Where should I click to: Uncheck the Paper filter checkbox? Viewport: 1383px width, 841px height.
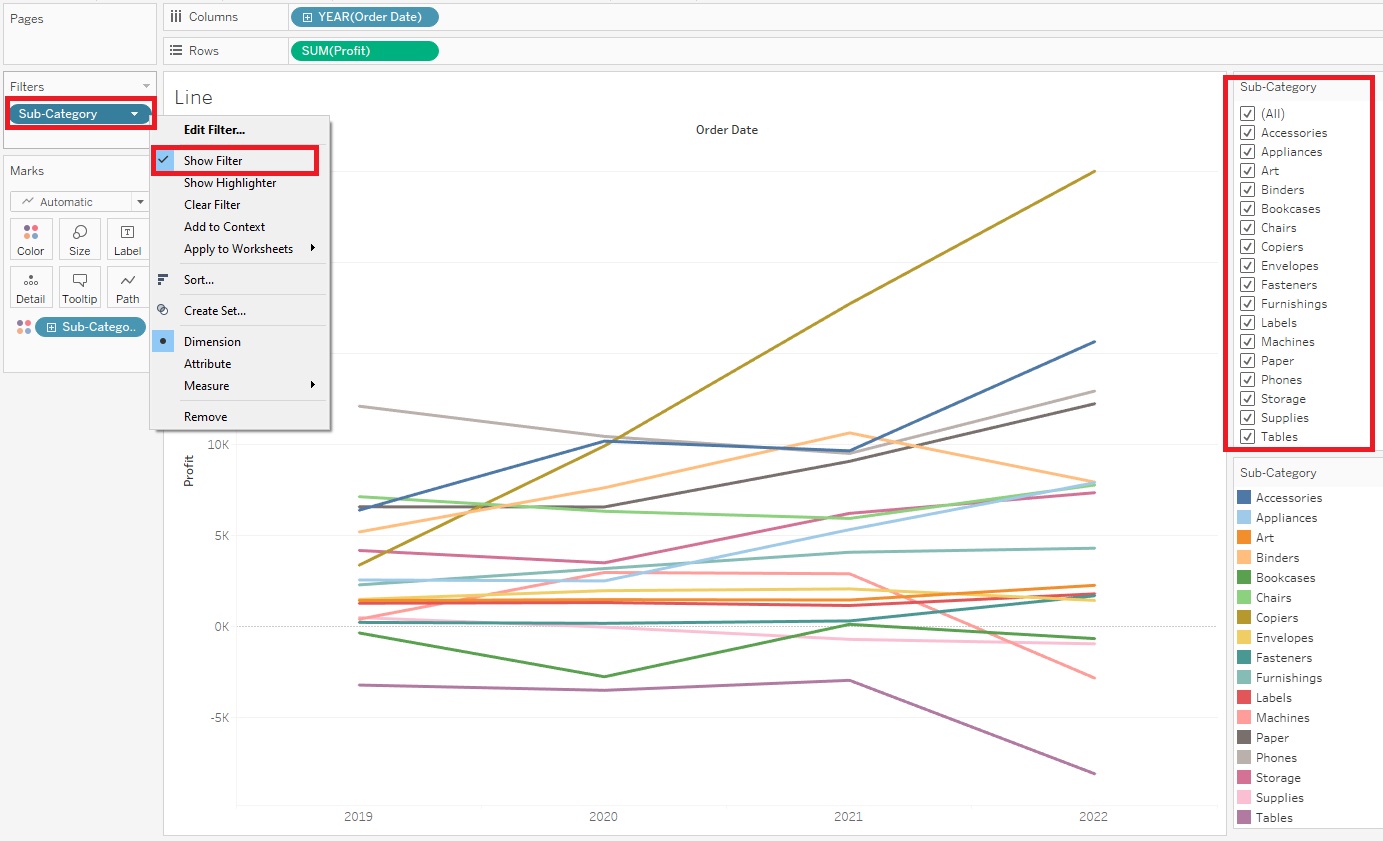tap(1247, 361)
